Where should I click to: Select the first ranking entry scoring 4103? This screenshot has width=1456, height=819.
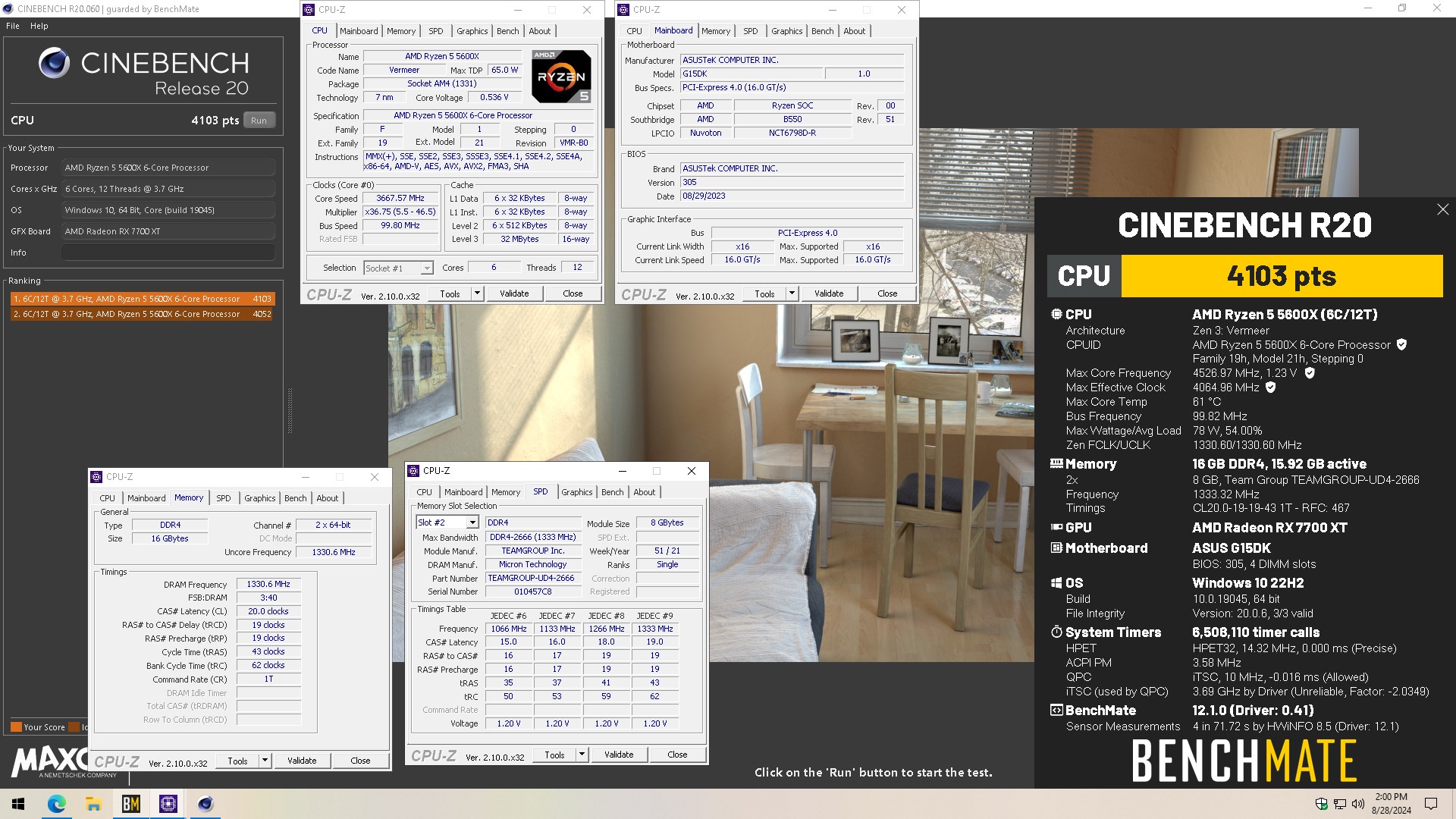click(x=142, y=299)
